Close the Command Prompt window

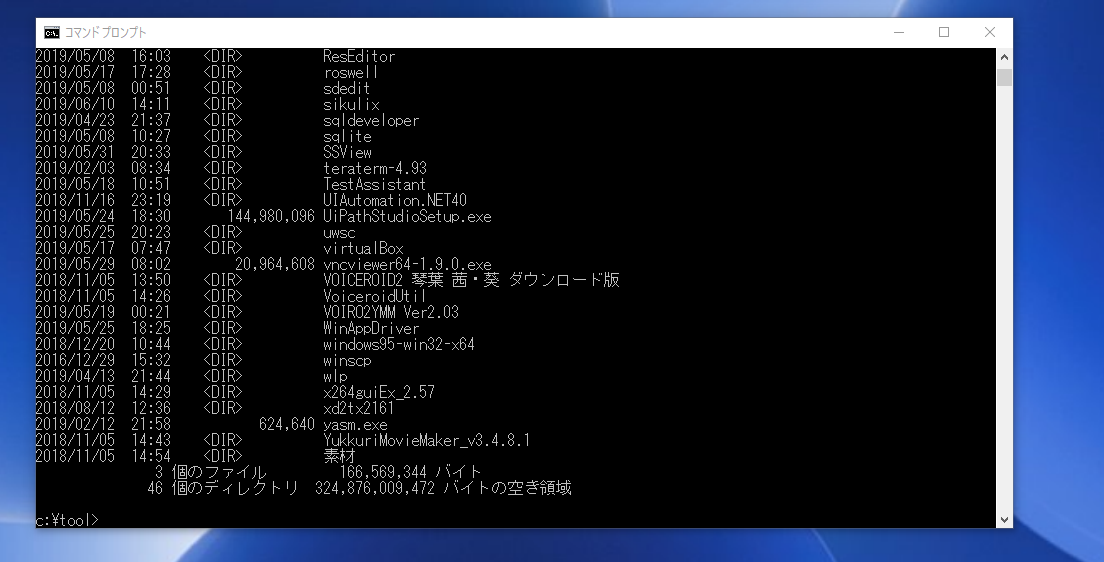click(990, 32)
